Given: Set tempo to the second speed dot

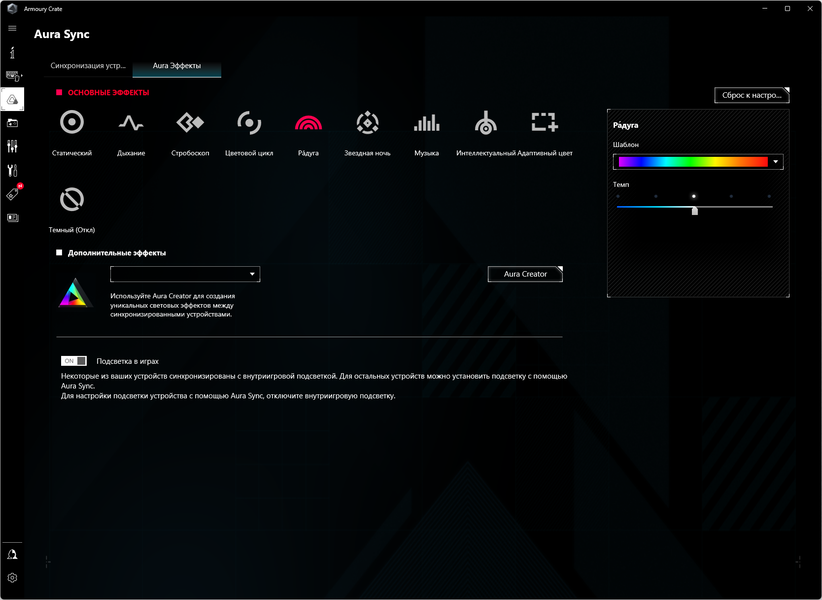Looking at the screenshot, I should [x=656, y=197].
